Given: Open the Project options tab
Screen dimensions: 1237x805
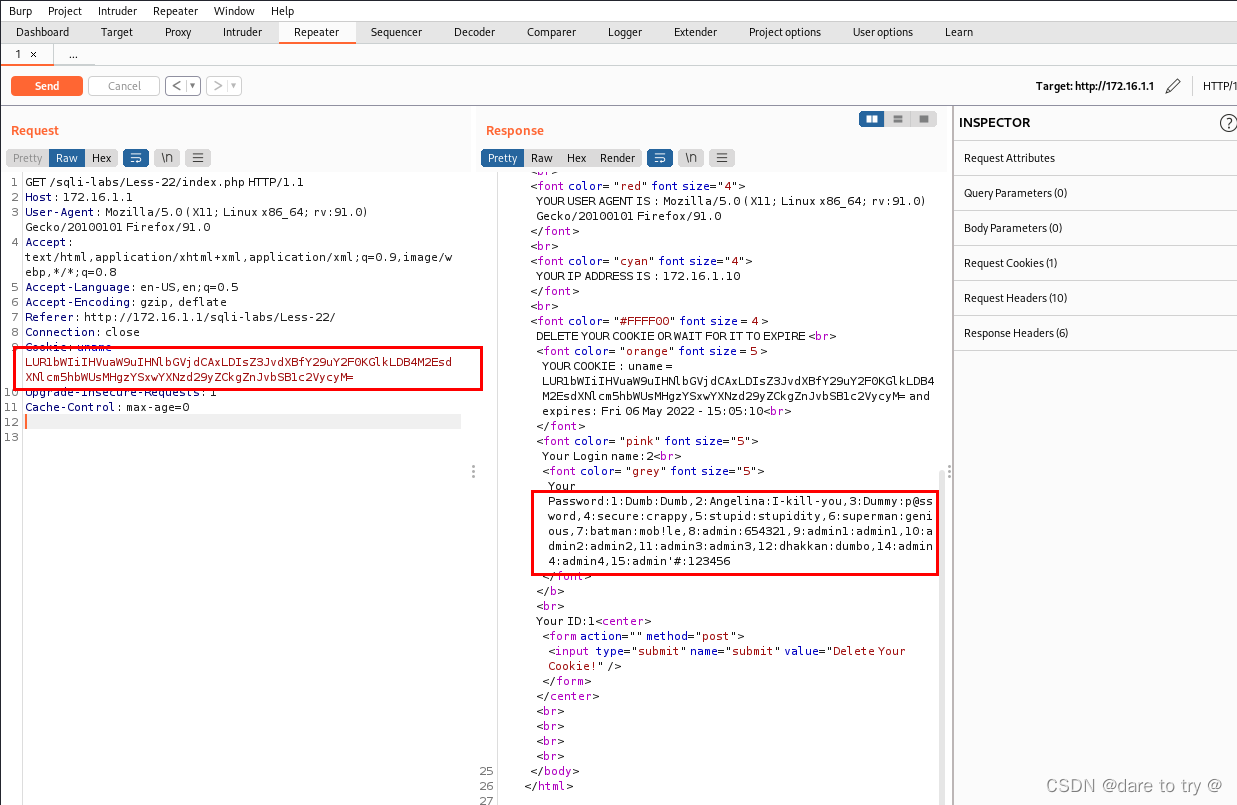Looking at the screenshot, I should point(785,32).
